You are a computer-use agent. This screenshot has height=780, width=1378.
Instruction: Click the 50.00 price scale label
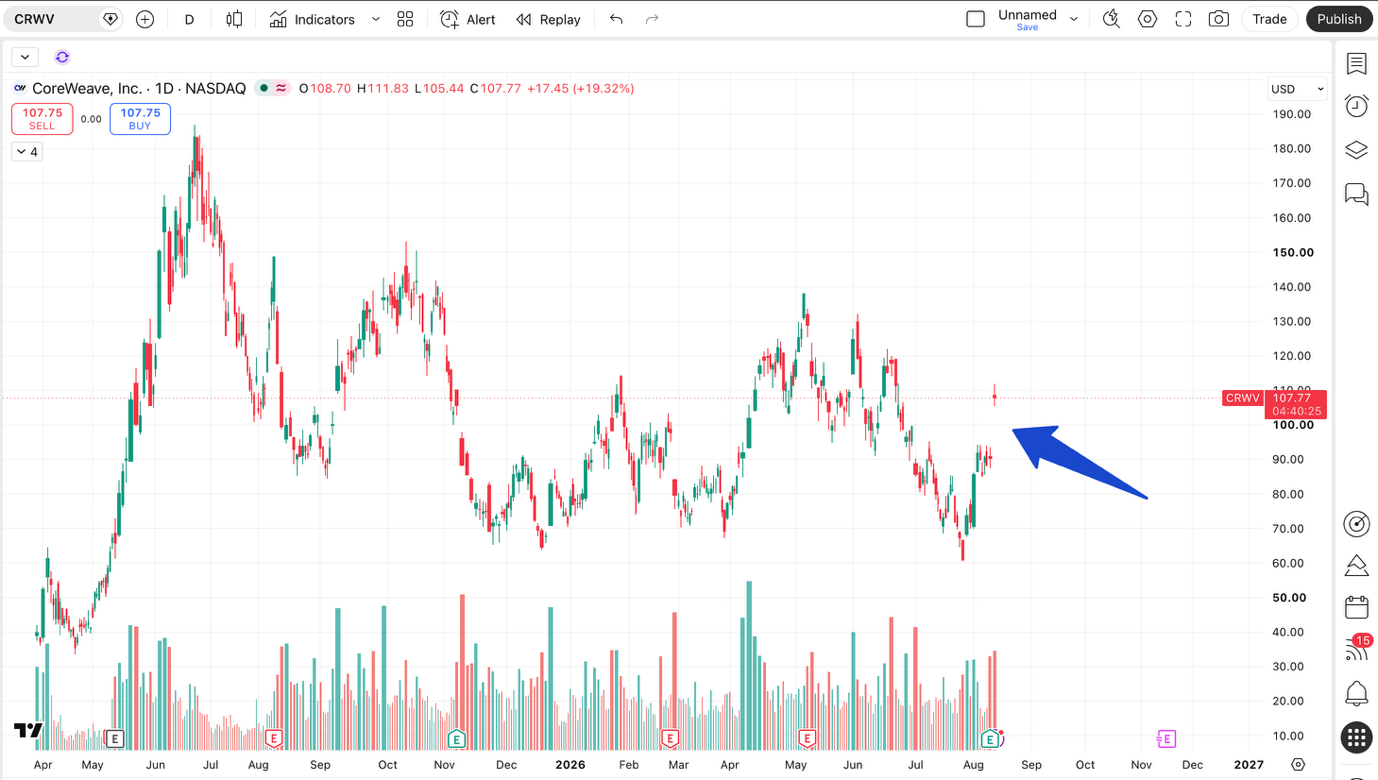(1289, 598)
